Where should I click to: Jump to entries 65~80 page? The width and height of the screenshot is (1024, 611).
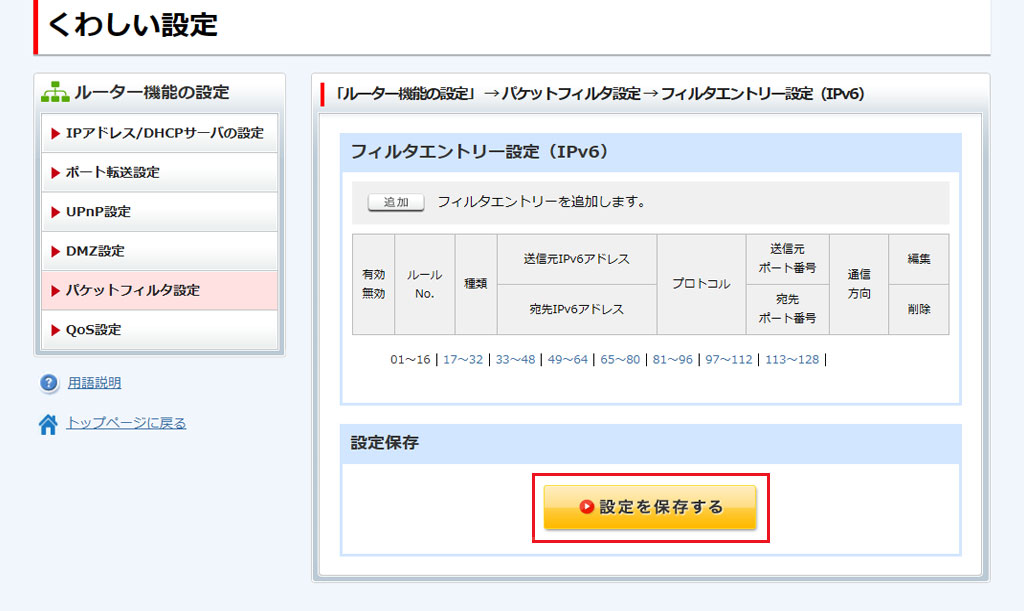click(x=620, y=360)
